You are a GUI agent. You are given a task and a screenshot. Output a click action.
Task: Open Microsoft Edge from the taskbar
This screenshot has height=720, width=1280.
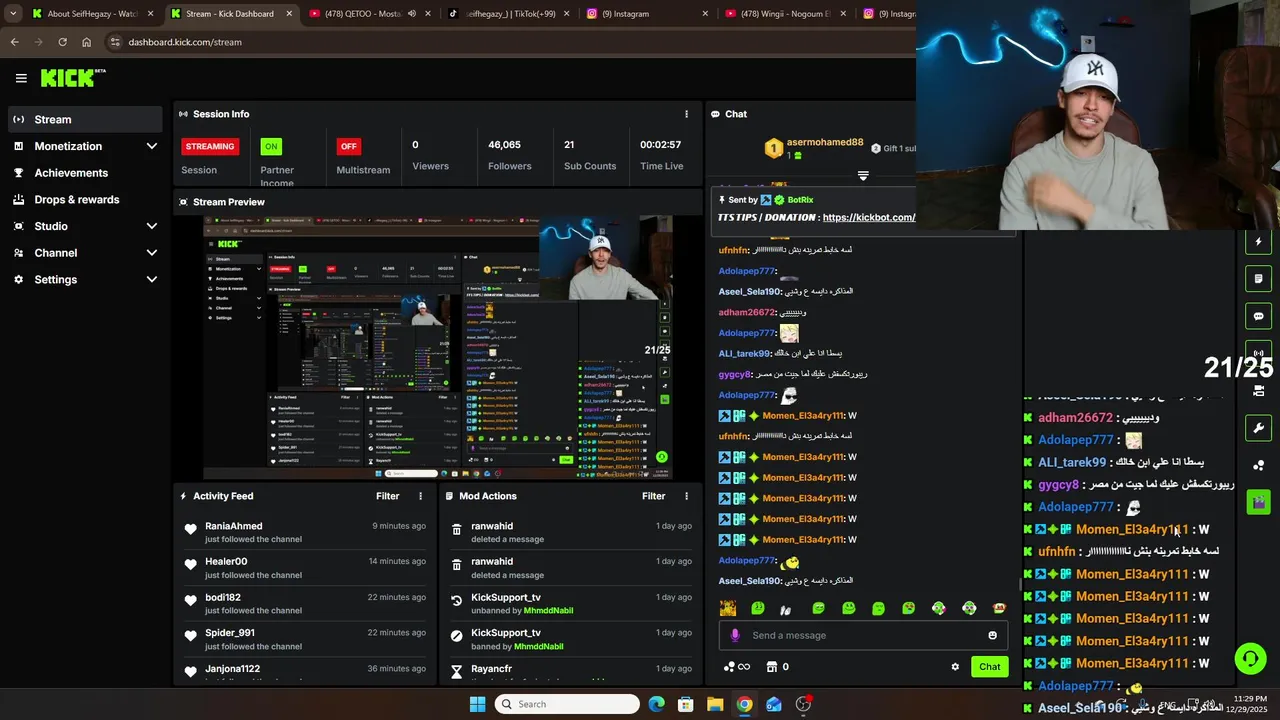(656, 704)
